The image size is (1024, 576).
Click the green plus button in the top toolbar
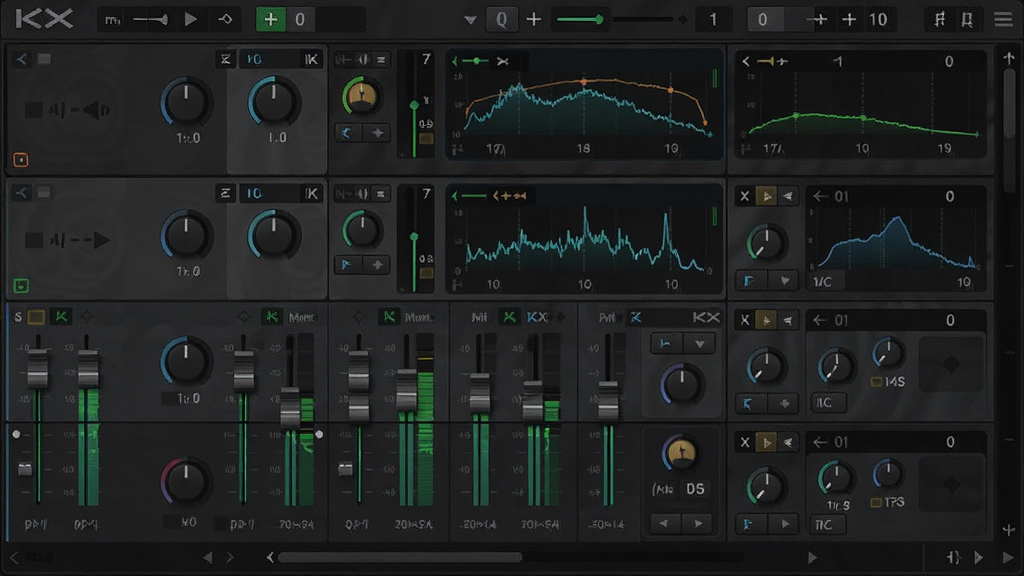(270, 20)
